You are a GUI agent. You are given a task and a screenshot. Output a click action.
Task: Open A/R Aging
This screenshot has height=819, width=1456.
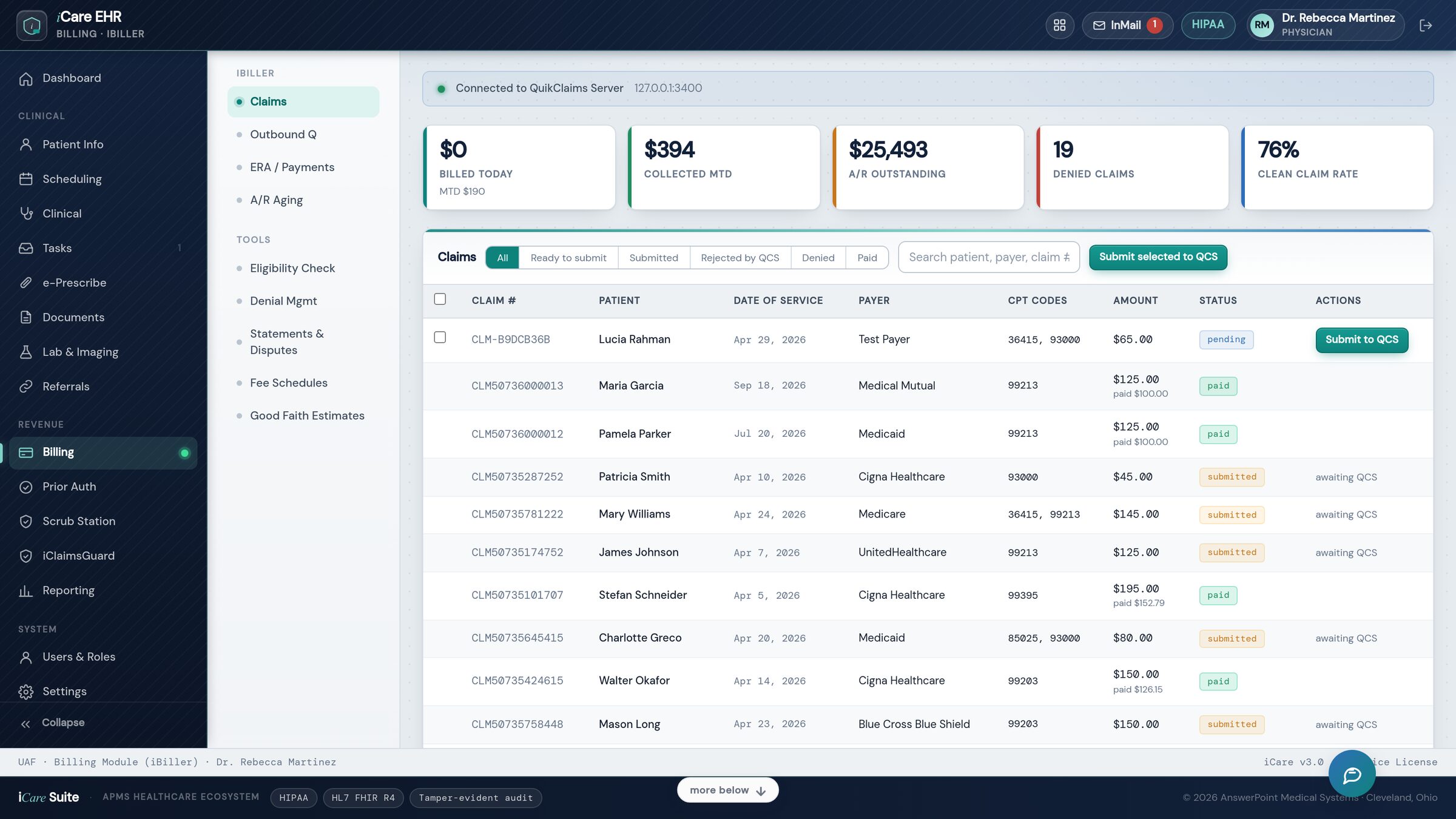point(303,200)
